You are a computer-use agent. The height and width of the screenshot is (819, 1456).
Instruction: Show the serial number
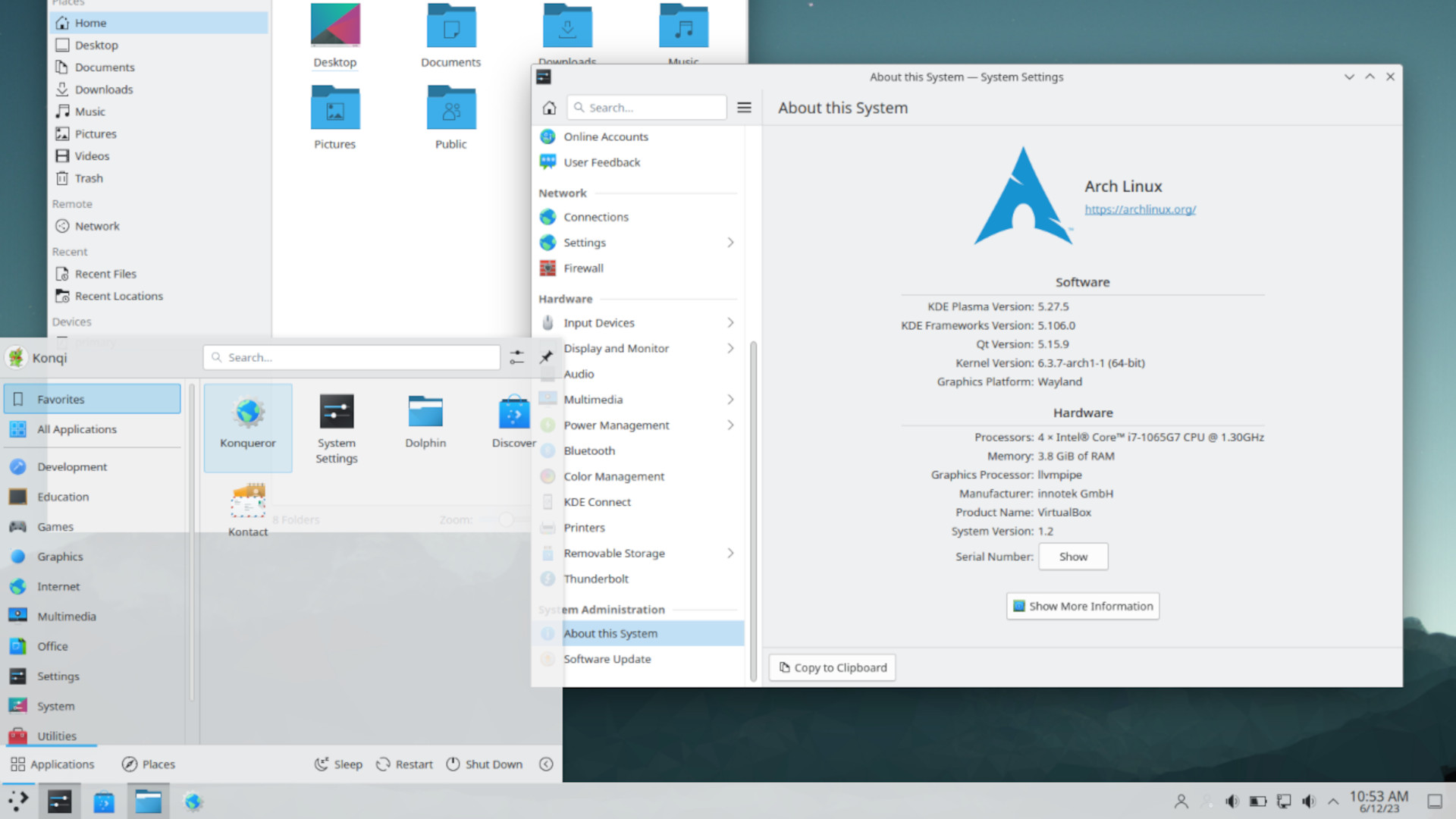pyautogui.click(x=1073, y=557)
